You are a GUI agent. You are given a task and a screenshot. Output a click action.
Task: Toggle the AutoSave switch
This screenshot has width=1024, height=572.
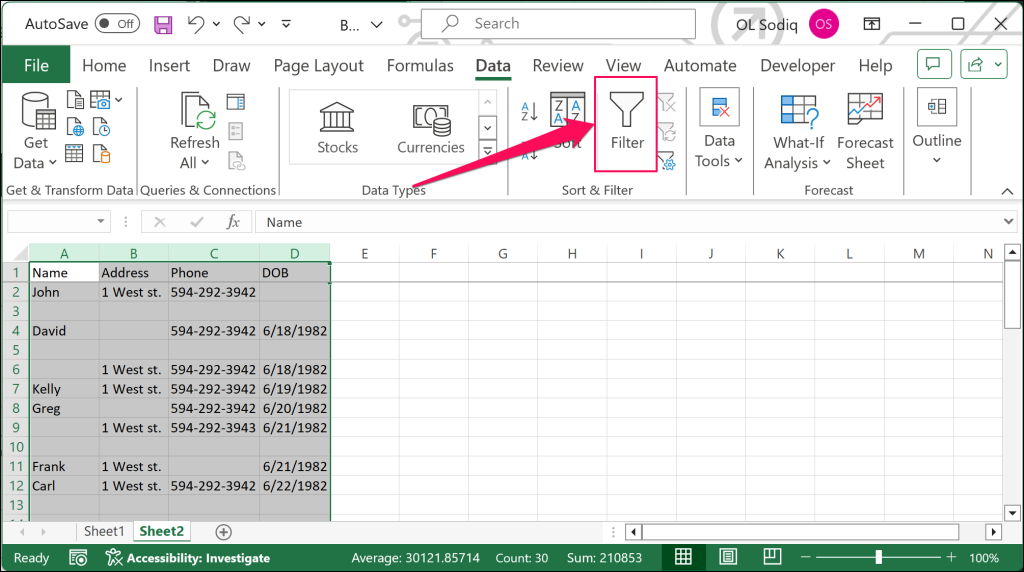click(118, 24)
